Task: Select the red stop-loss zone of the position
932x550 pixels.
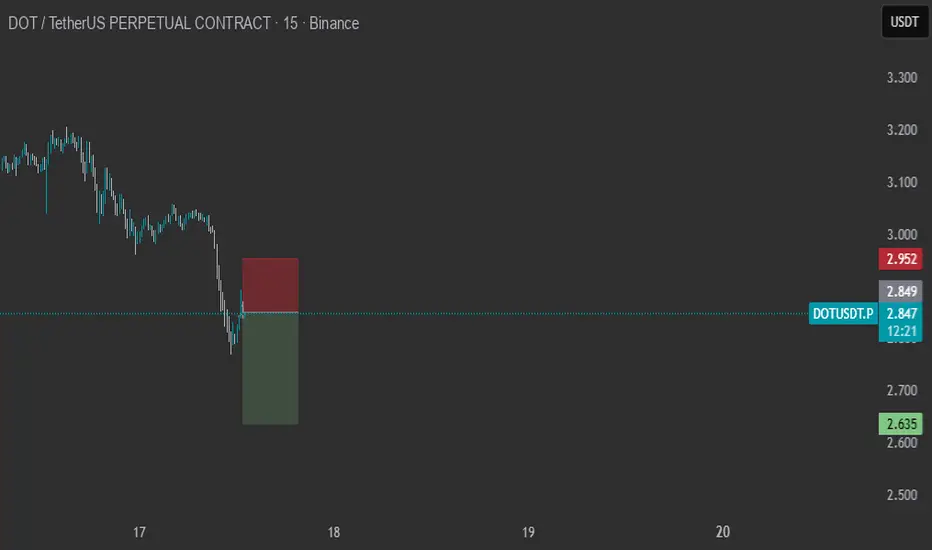Action: coord(270,285)
